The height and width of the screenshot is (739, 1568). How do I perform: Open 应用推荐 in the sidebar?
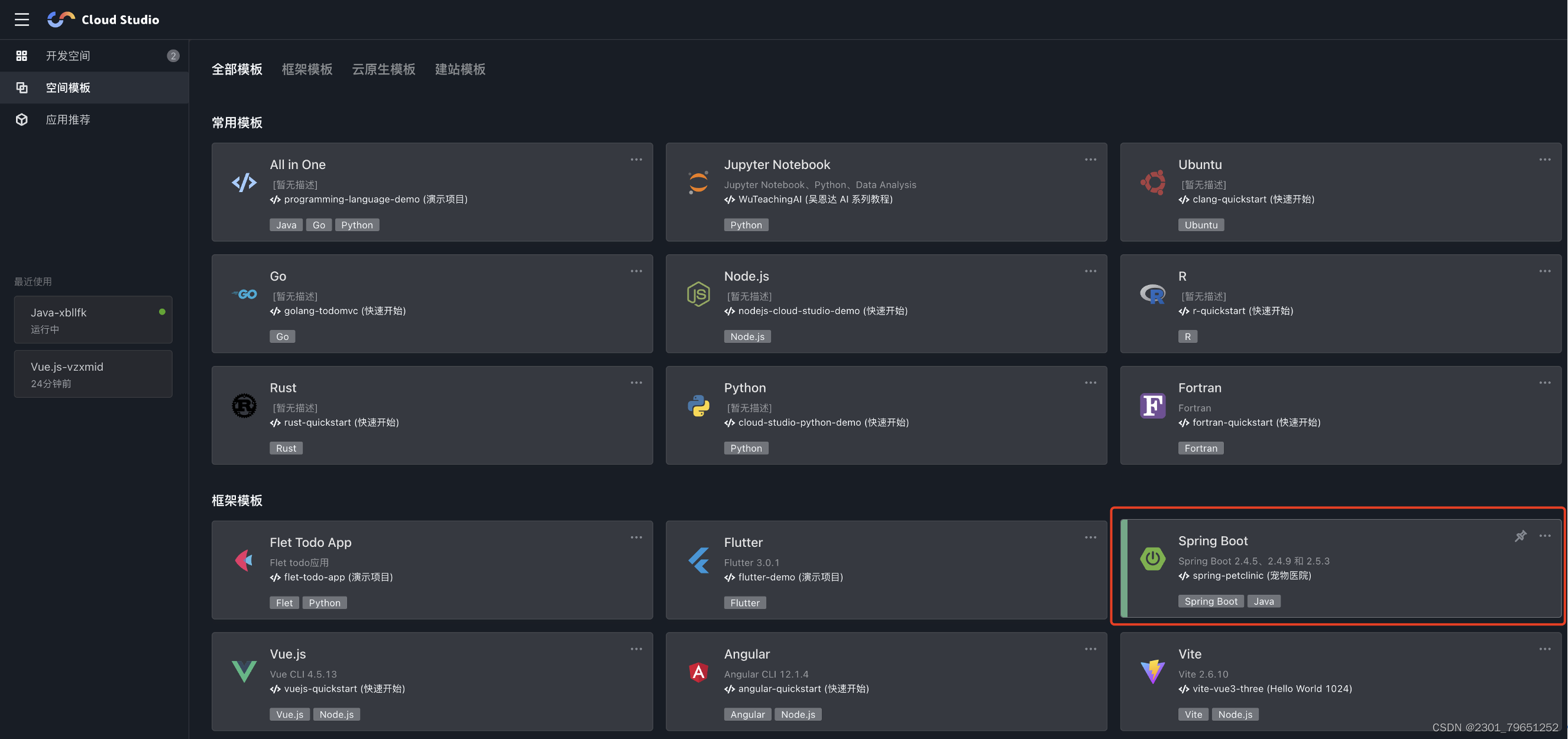click(x=95, y=120)
